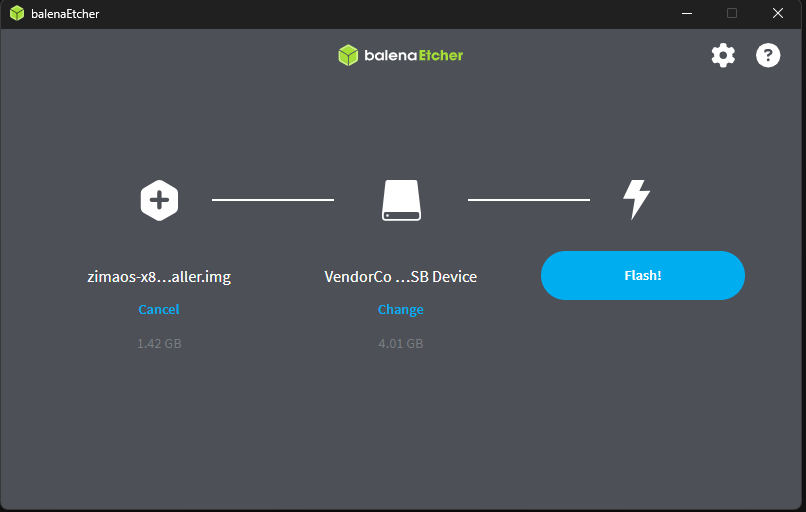
Task: Minimize the balenaEtcher window
Action: [687, 14]
